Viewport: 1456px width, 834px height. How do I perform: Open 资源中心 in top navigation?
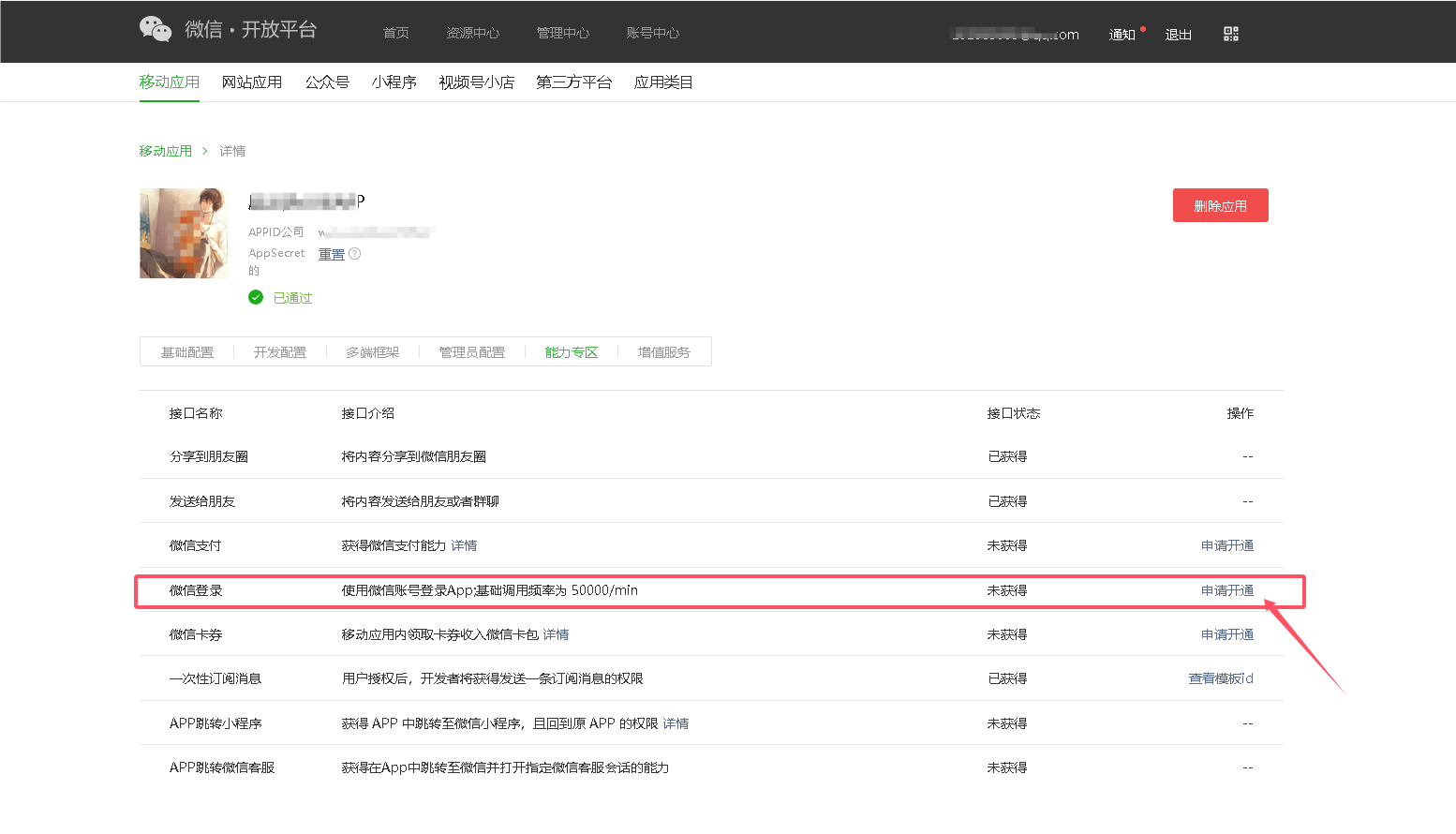pos(472,33)
